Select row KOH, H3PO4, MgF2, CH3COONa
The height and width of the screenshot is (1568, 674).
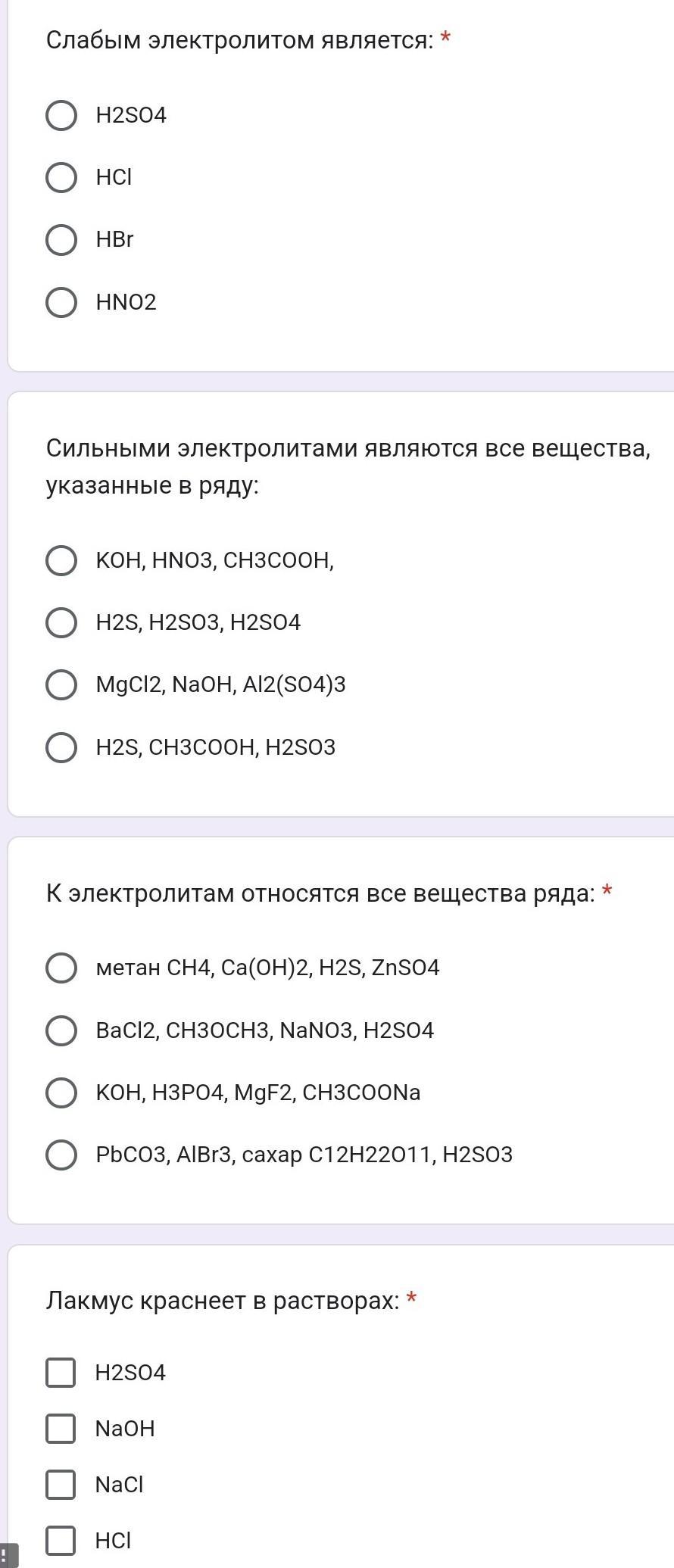tap(61, 1093)
